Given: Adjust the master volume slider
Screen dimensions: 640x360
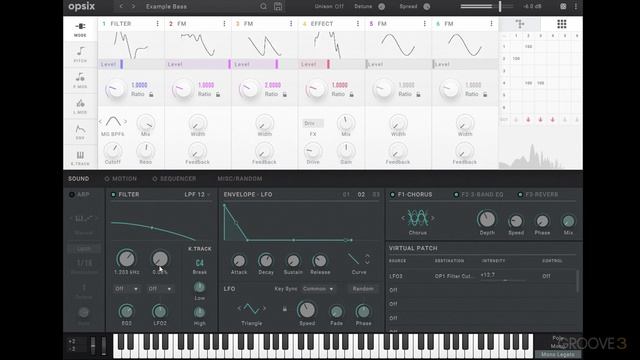Looking at the screenshot, I should pos(486,7).
